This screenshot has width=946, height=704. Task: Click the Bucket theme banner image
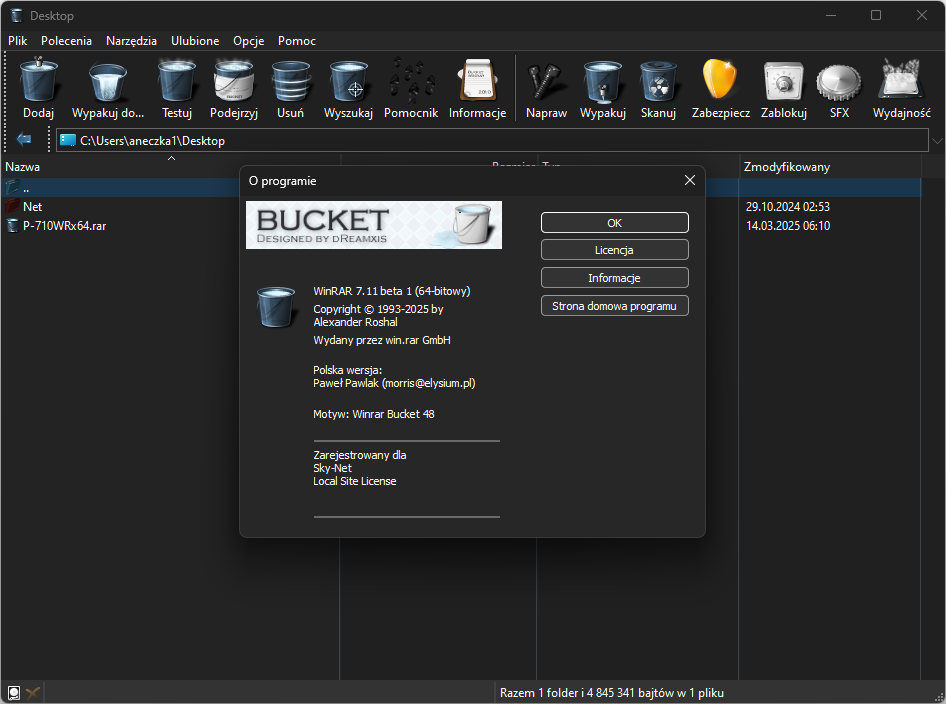pyautogui.click(x=374, y=225)
